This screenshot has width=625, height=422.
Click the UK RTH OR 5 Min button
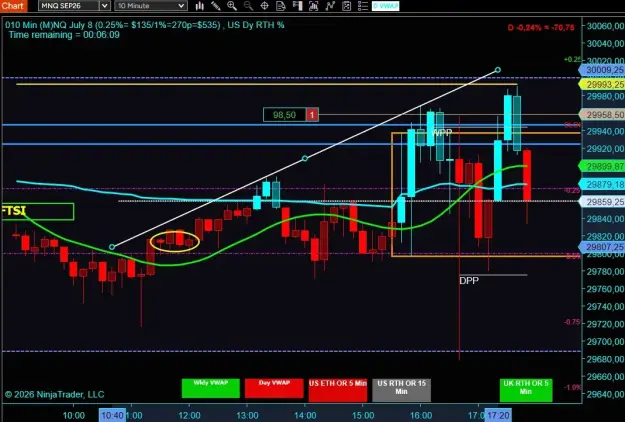point(526,390)
